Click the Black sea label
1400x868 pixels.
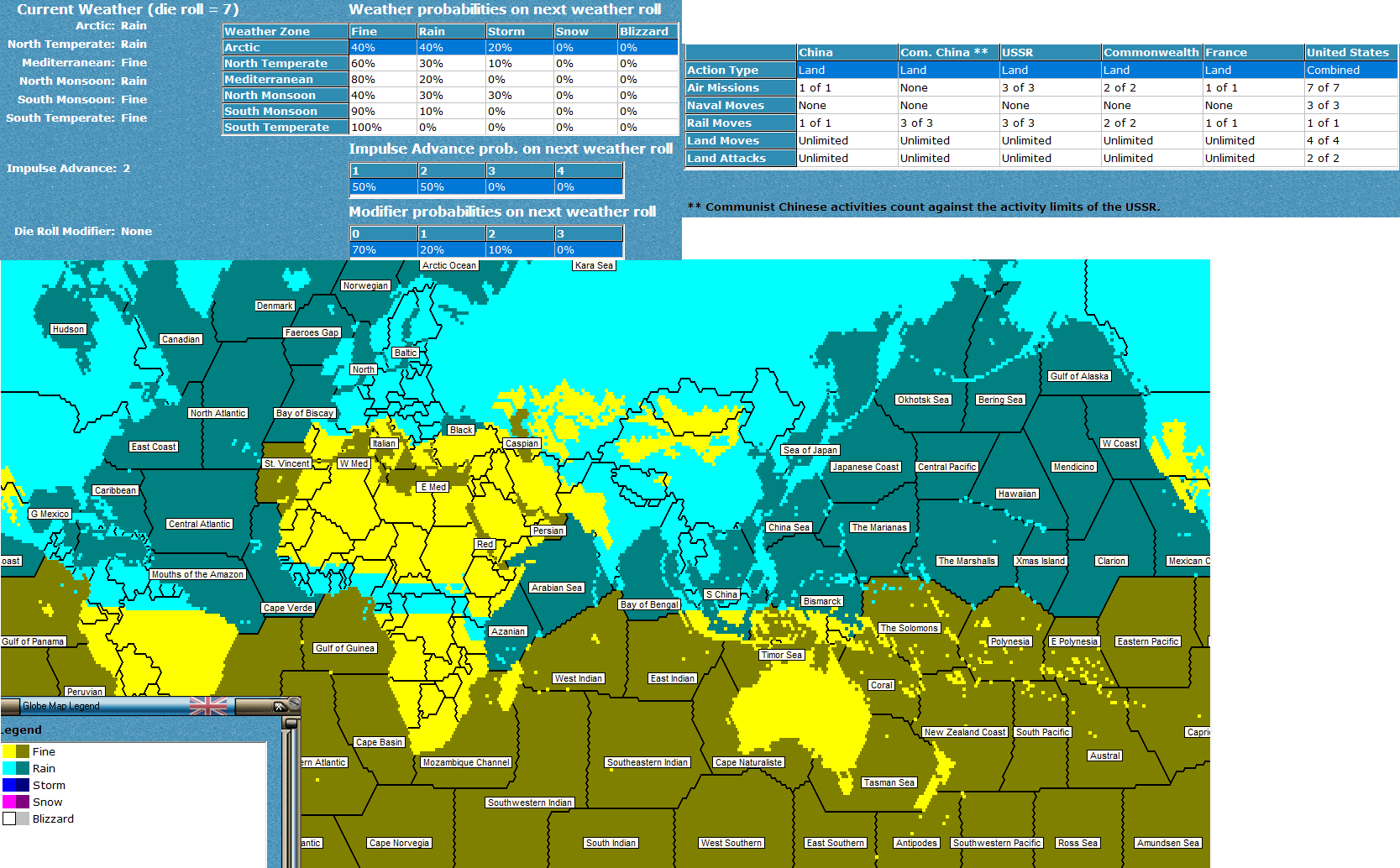tap(461, 430)
